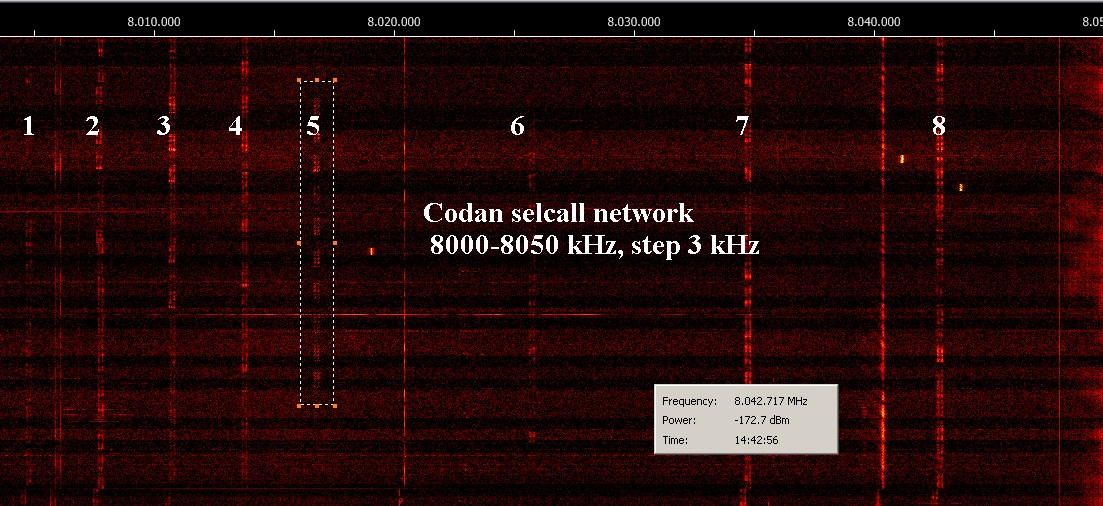Click the 14:42:56 time value

pos(755,441)
